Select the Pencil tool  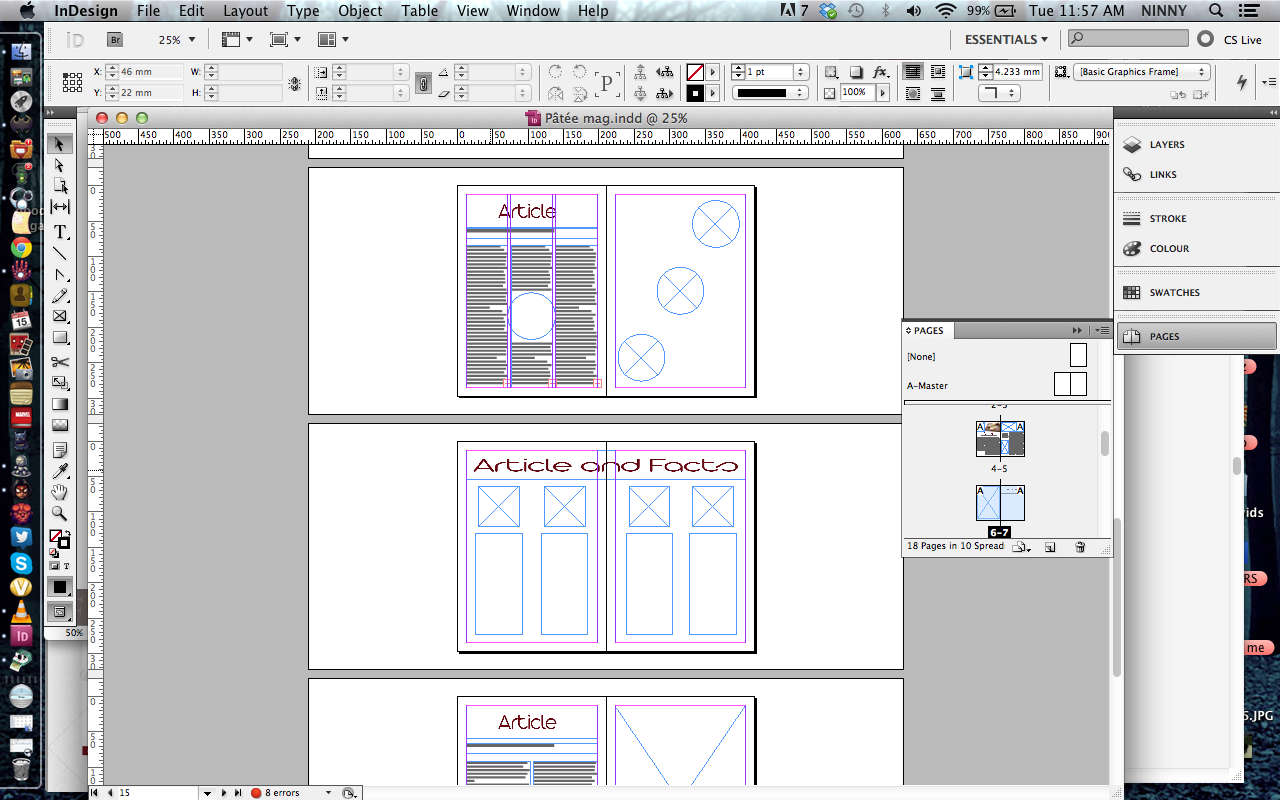(x=60, y=295)
